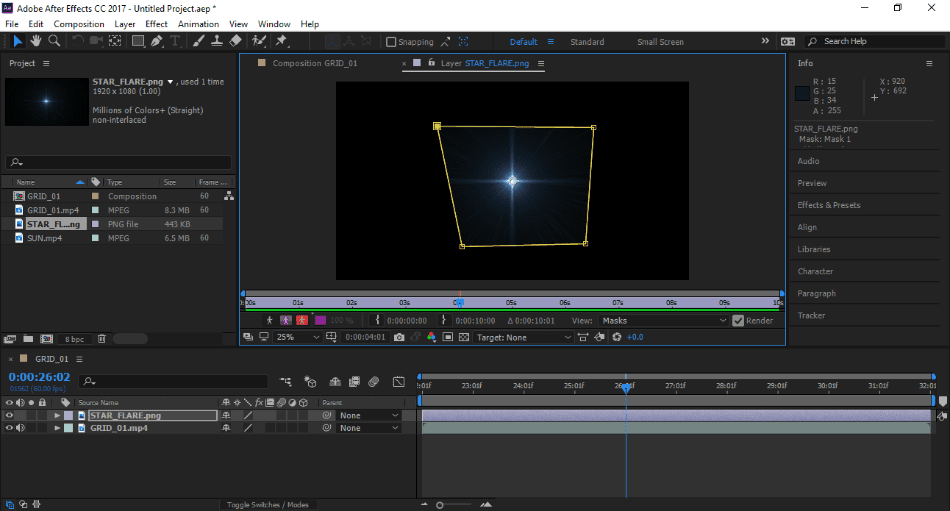This screenshot has height=511, width=950.
Task: Take a snapshot with the camera icon
Action: tap(399, 337)
